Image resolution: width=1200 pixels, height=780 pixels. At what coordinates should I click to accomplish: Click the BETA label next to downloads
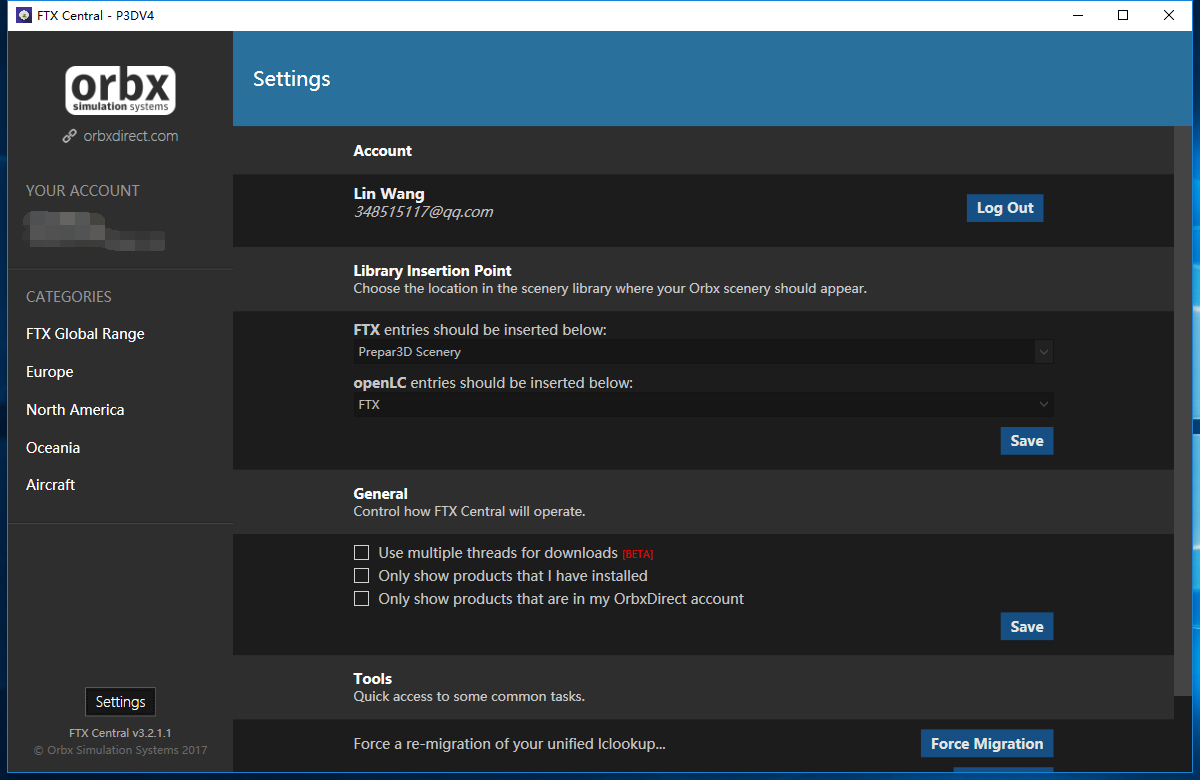[x=638, y=554]
